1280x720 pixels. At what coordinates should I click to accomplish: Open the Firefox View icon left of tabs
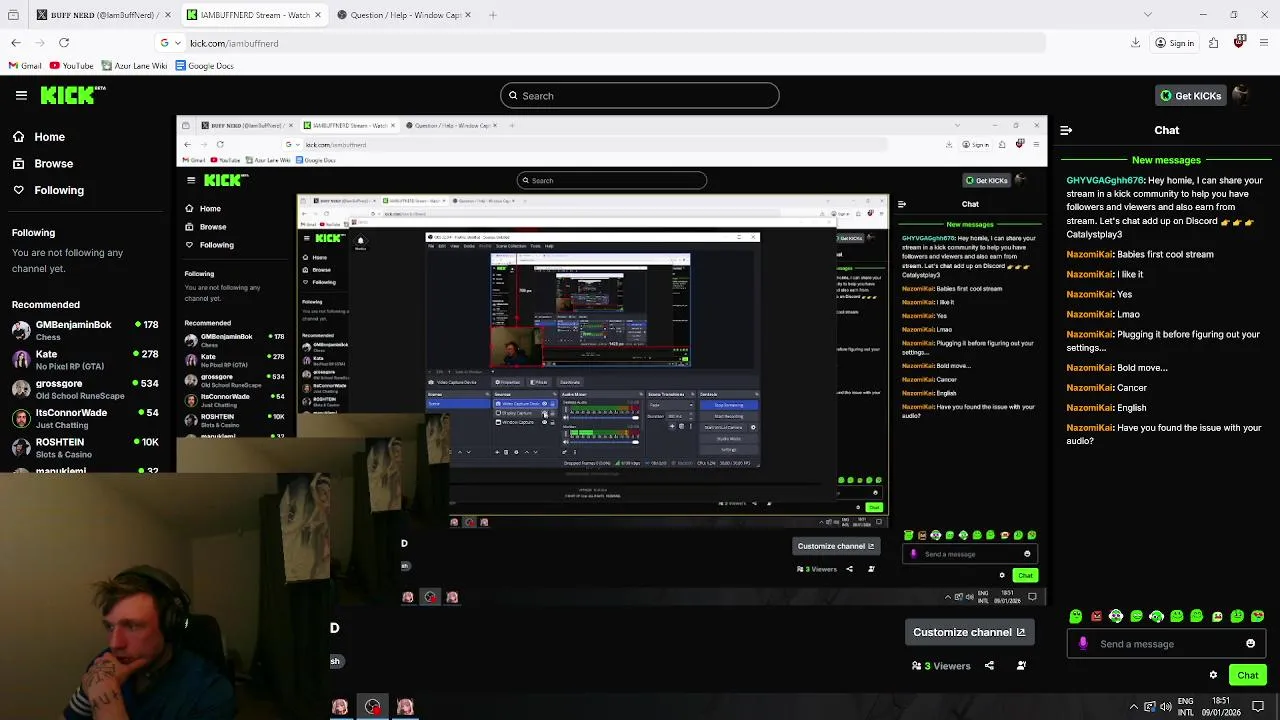pyautogui.click(x=14, y=15)
